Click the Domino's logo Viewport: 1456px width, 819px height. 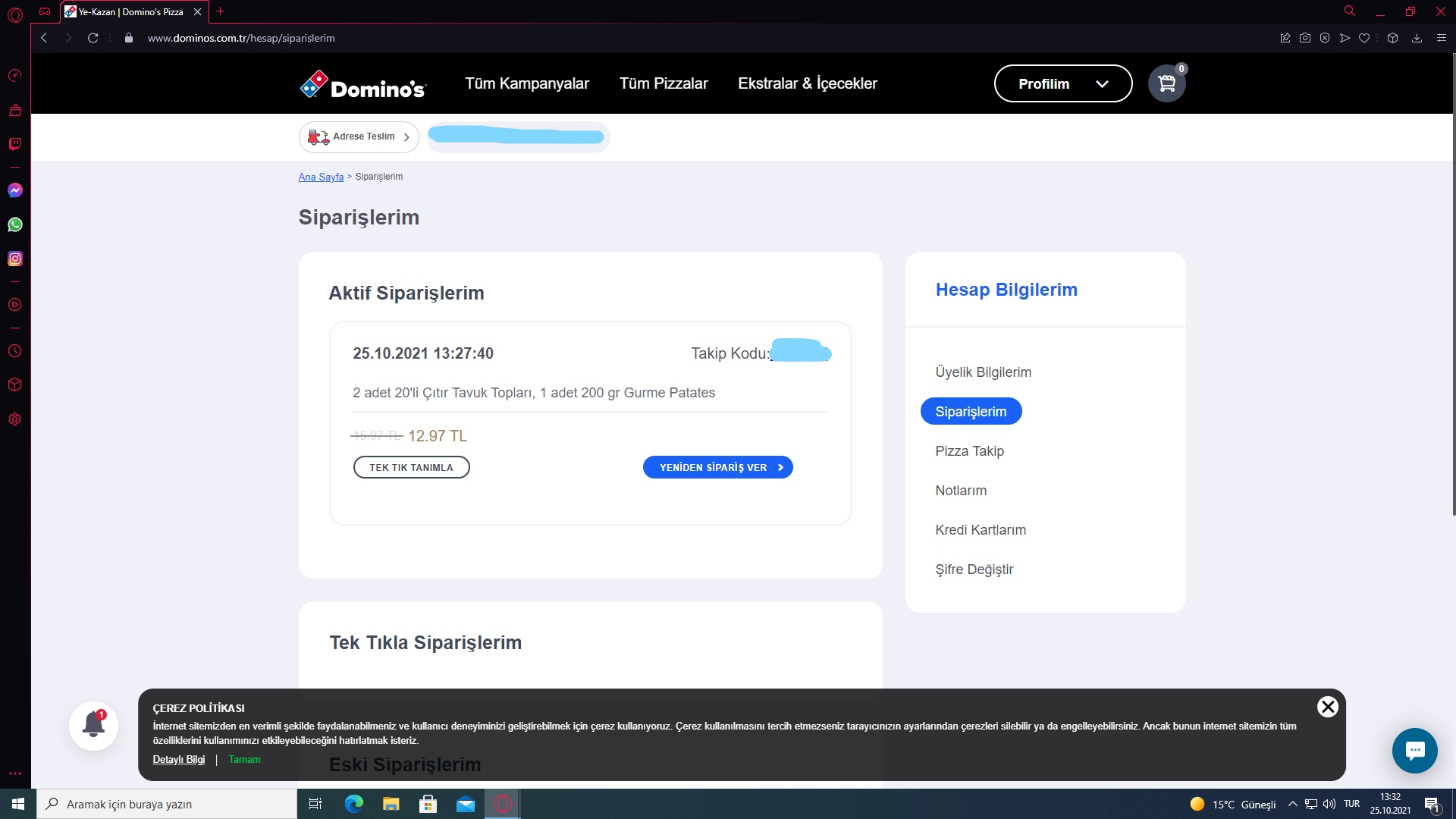pos(363,85)
